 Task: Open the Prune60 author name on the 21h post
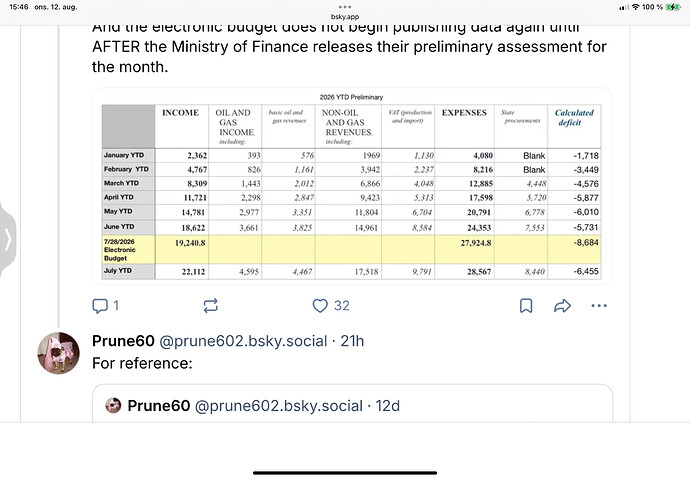[123, 341]
